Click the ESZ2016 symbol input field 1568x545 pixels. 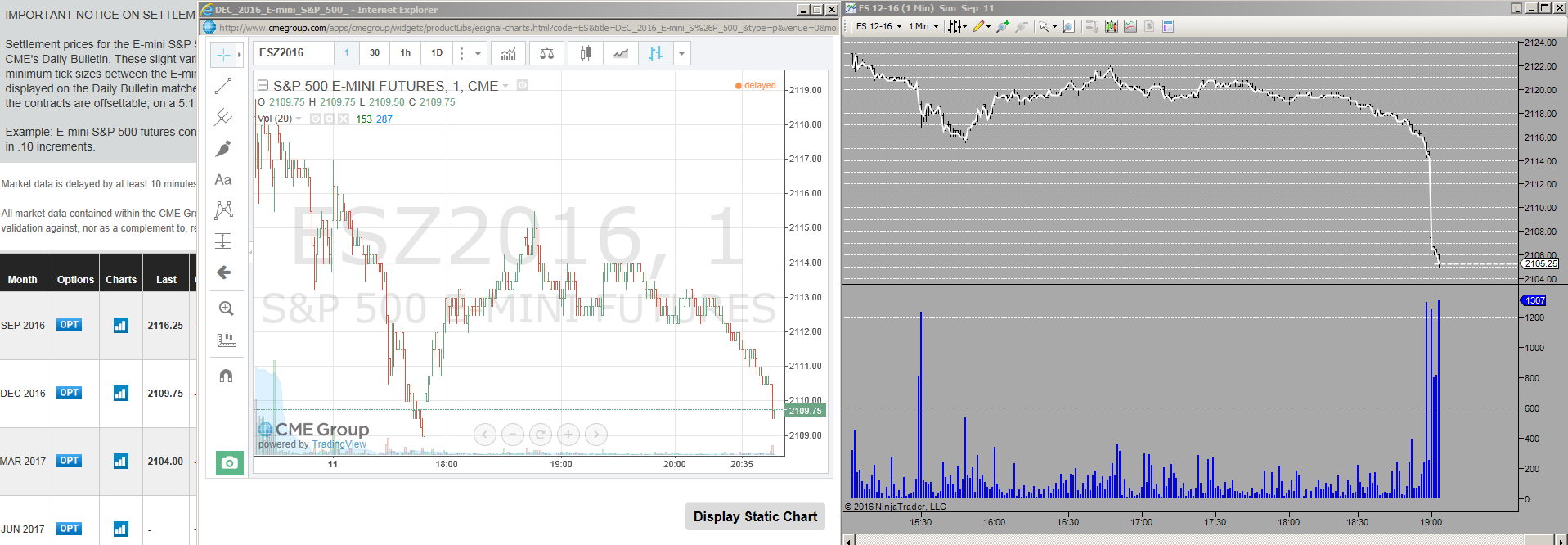(x=294, y=53)
